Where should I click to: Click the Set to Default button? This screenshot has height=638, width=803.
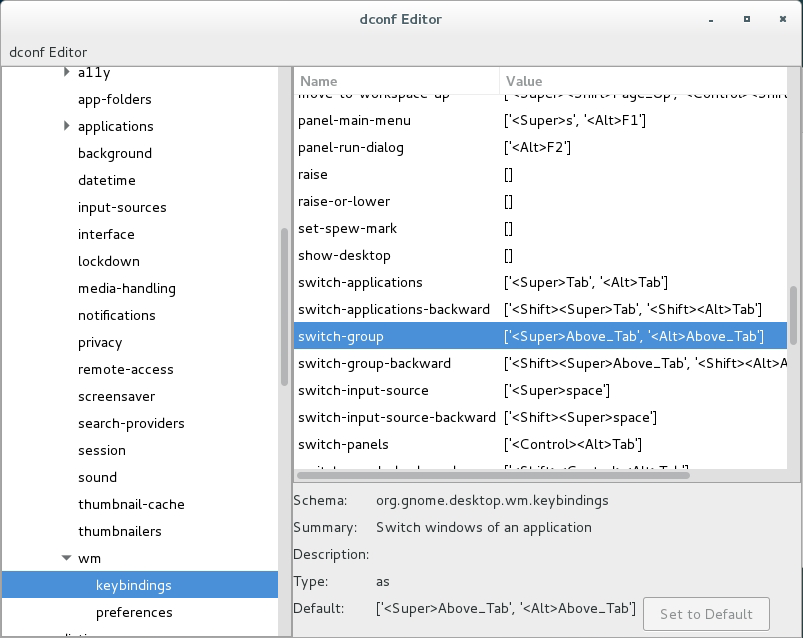tap(706, 613)
